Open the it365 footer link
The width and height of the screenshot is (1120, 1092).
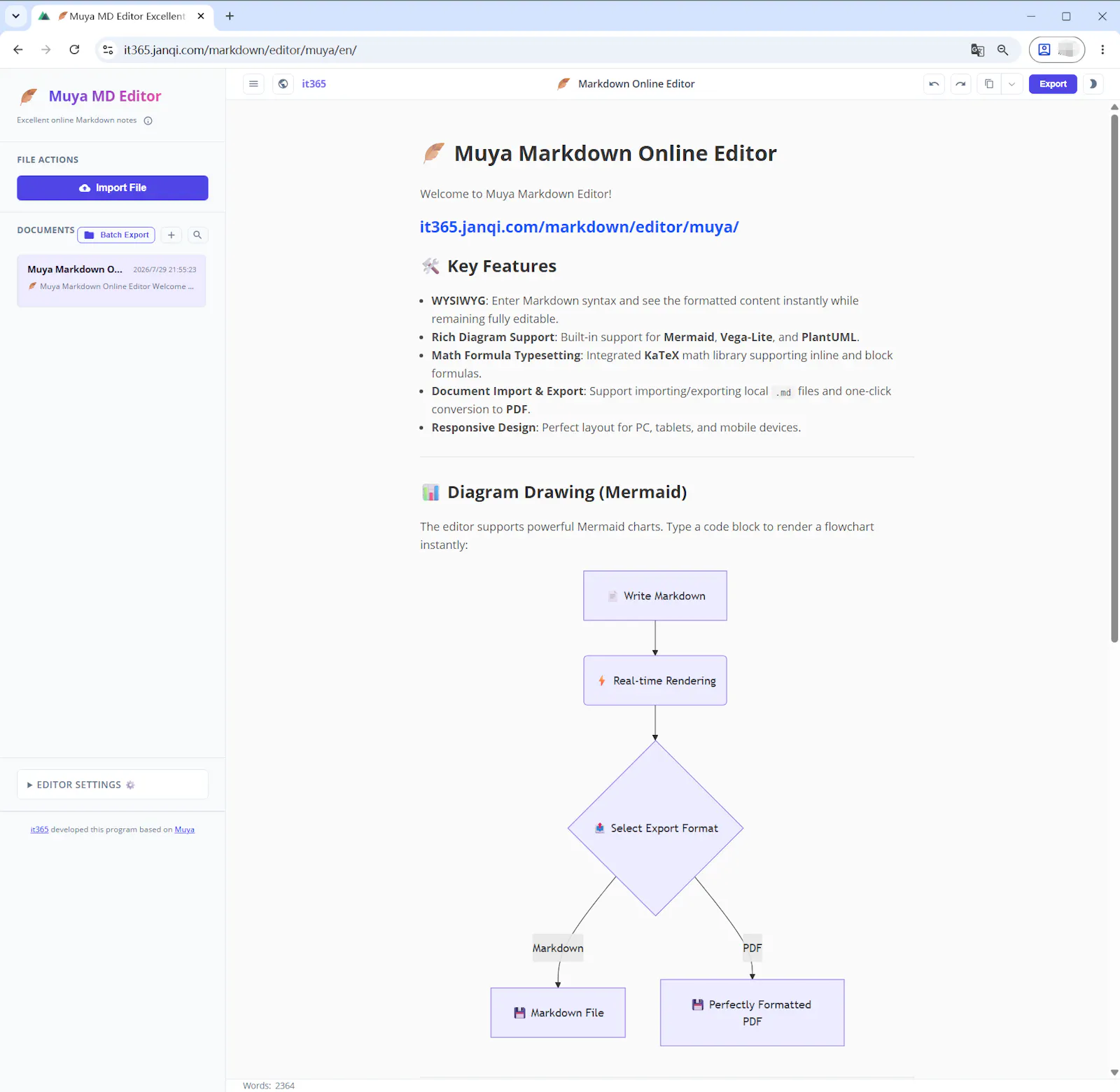39,829
